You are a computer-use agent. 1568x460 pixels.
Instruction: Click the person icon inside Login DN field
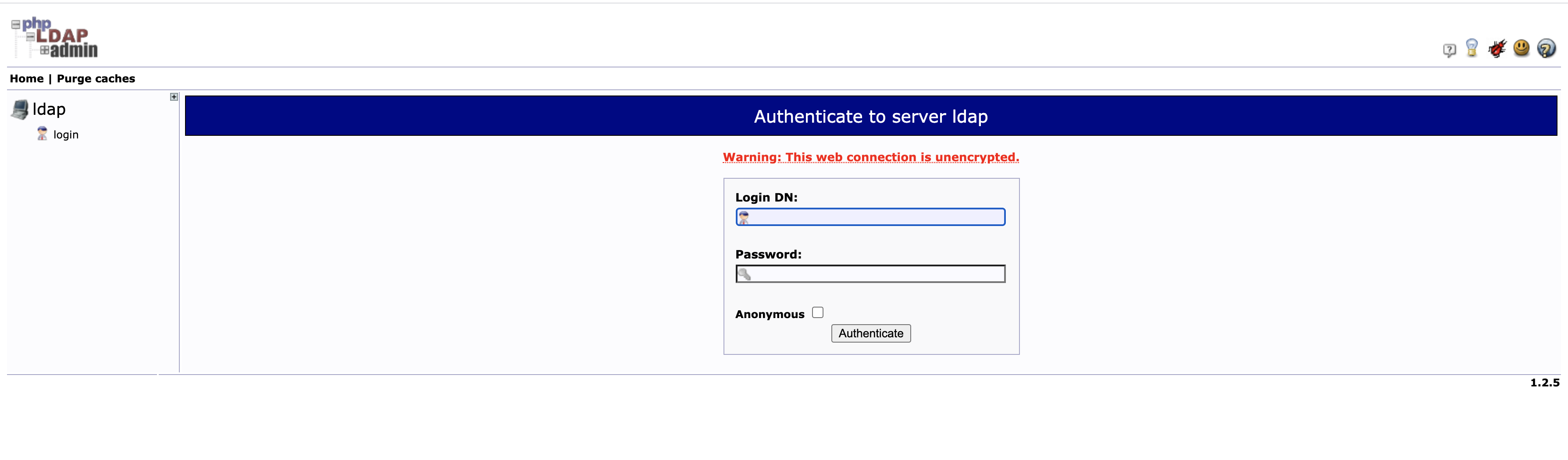click(x=744, y=216)
